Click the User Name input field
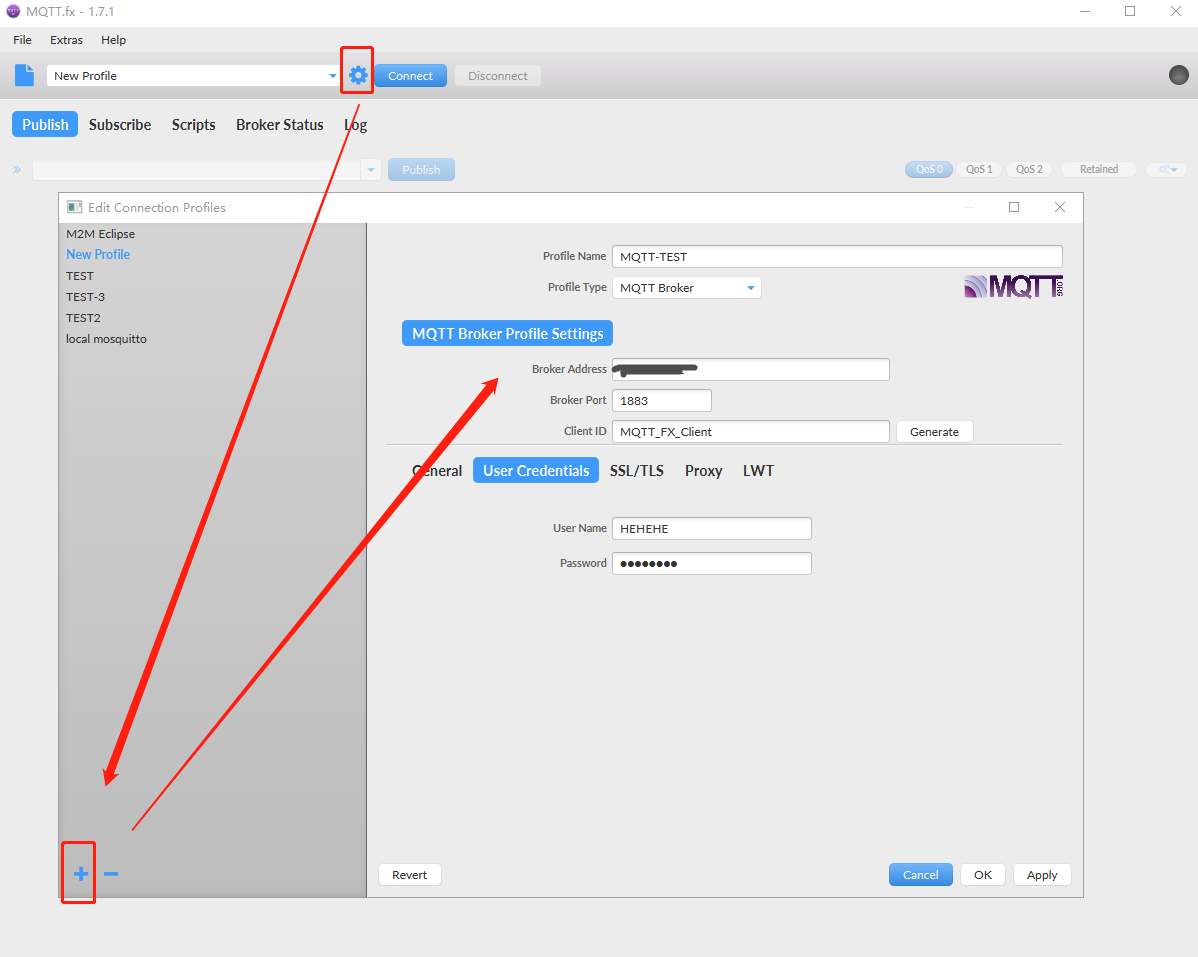Screen dimensions: 1198x957 click(x=712, y=529)
